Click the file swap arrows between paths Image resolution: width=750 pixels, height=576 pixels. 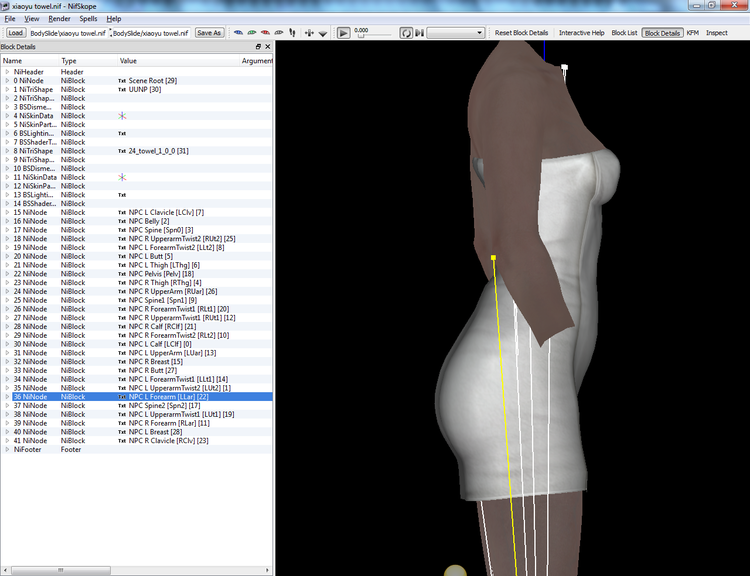pyautogui.click(x=110, y=33)
